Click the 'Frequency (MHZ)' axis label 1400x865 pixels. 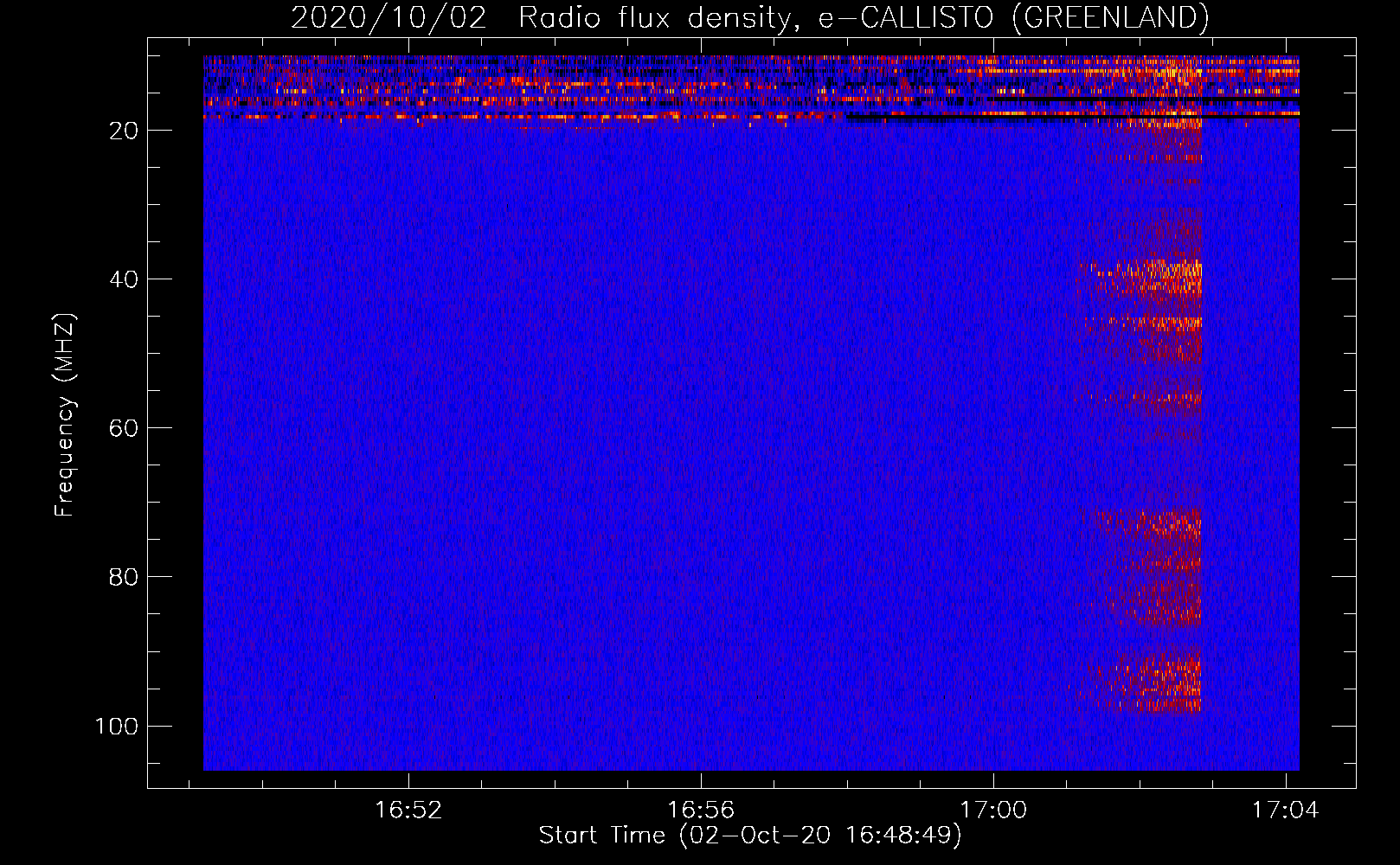pos(65,414)
